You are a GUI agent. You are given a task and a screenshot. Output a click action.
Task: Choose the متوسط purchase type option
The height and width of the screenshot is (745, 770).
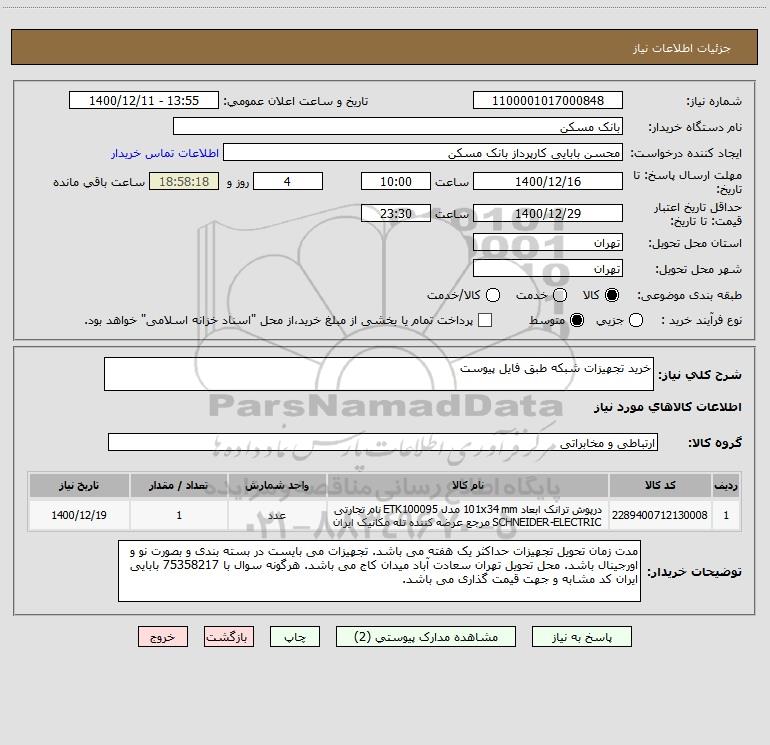577,320
